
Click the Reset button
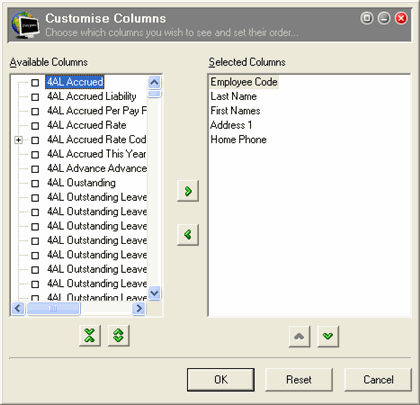click(299, 380)
